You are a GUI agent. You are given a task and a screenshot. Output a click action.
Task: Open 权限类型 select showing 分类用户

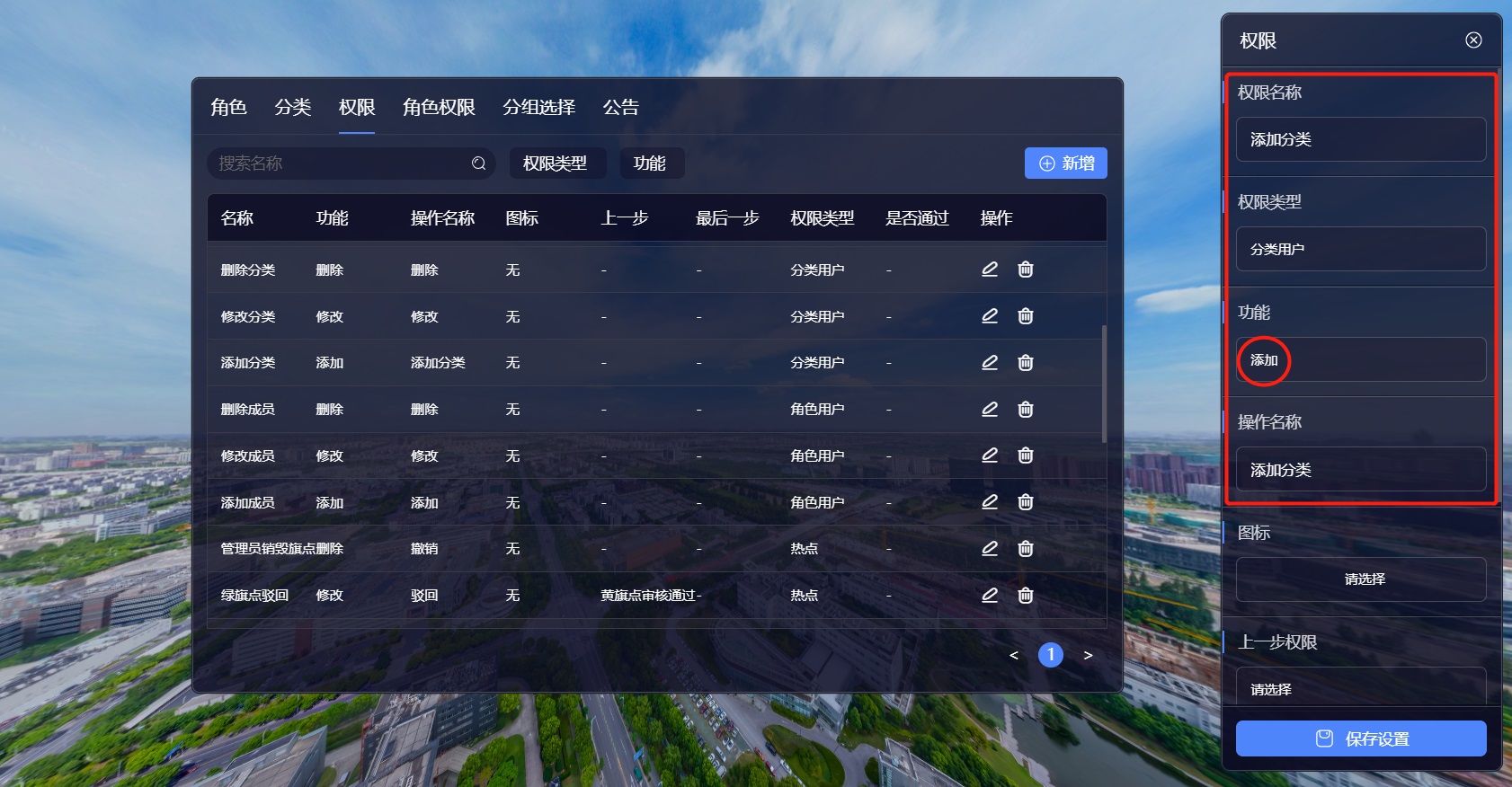[x=1361, y=249]
